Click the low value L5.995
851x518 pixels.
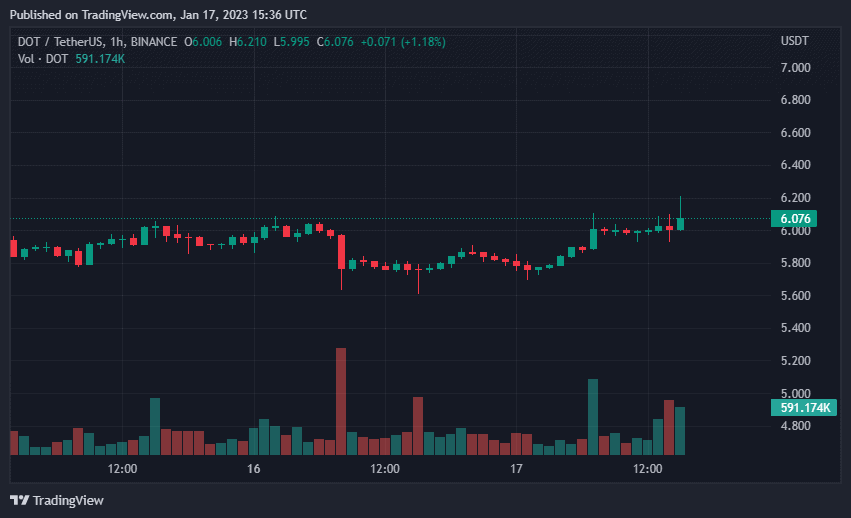click(291, 42)
